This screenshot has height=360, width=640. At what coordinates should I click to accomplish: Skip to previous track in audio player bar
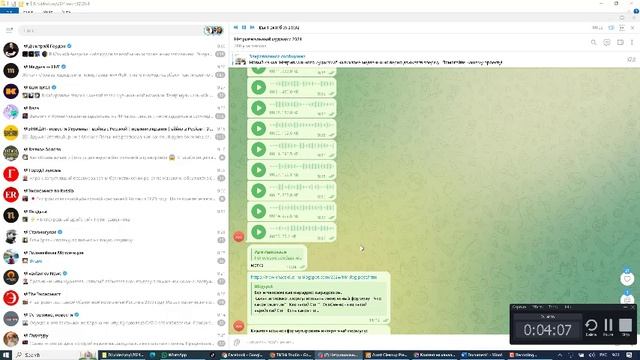(x=236, y=27)
